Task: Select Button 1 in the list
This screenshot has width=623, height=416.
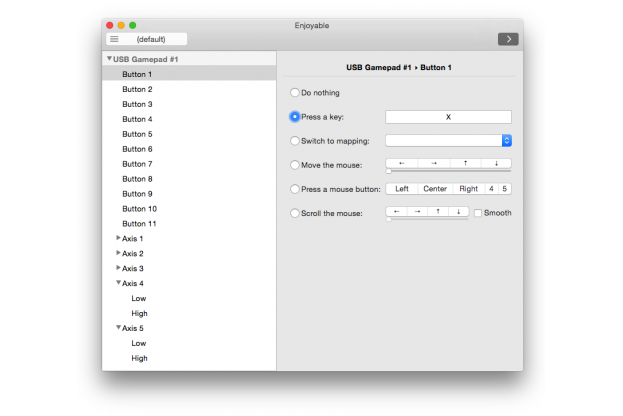Action: 189,74
